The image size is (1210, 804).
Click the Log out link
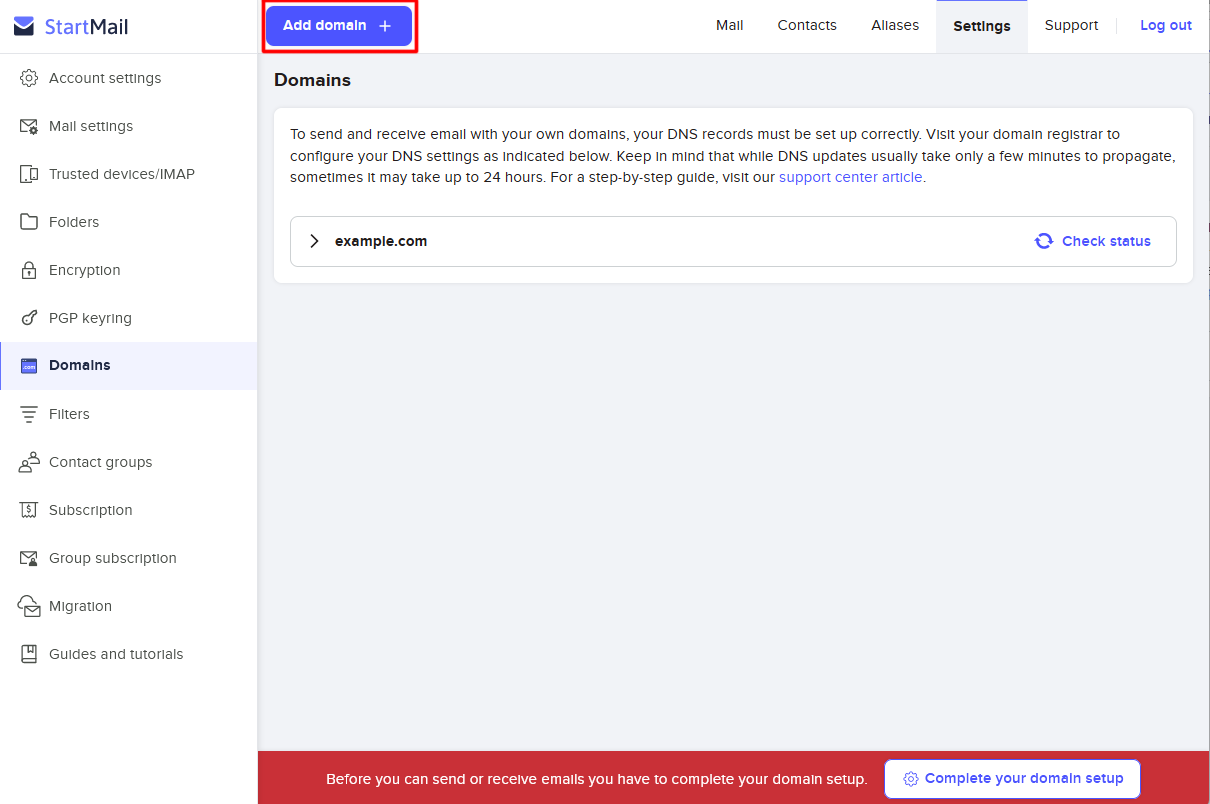coord(1165,25)
